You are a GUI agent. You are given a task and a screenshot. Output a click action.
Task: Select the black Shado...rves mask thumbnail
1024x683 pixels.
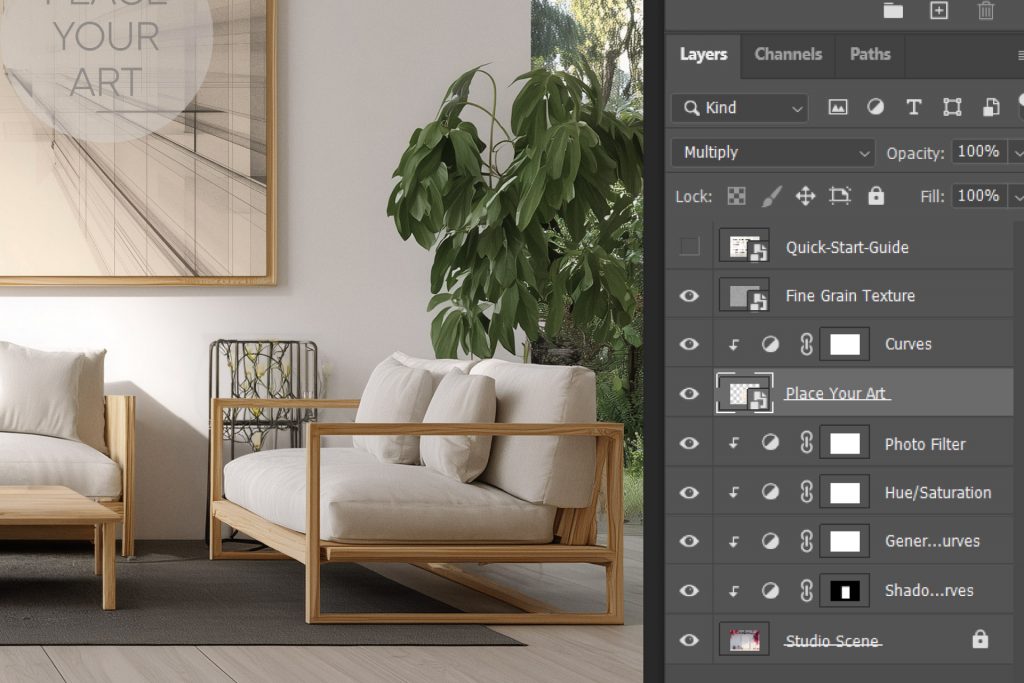point(844,591)
